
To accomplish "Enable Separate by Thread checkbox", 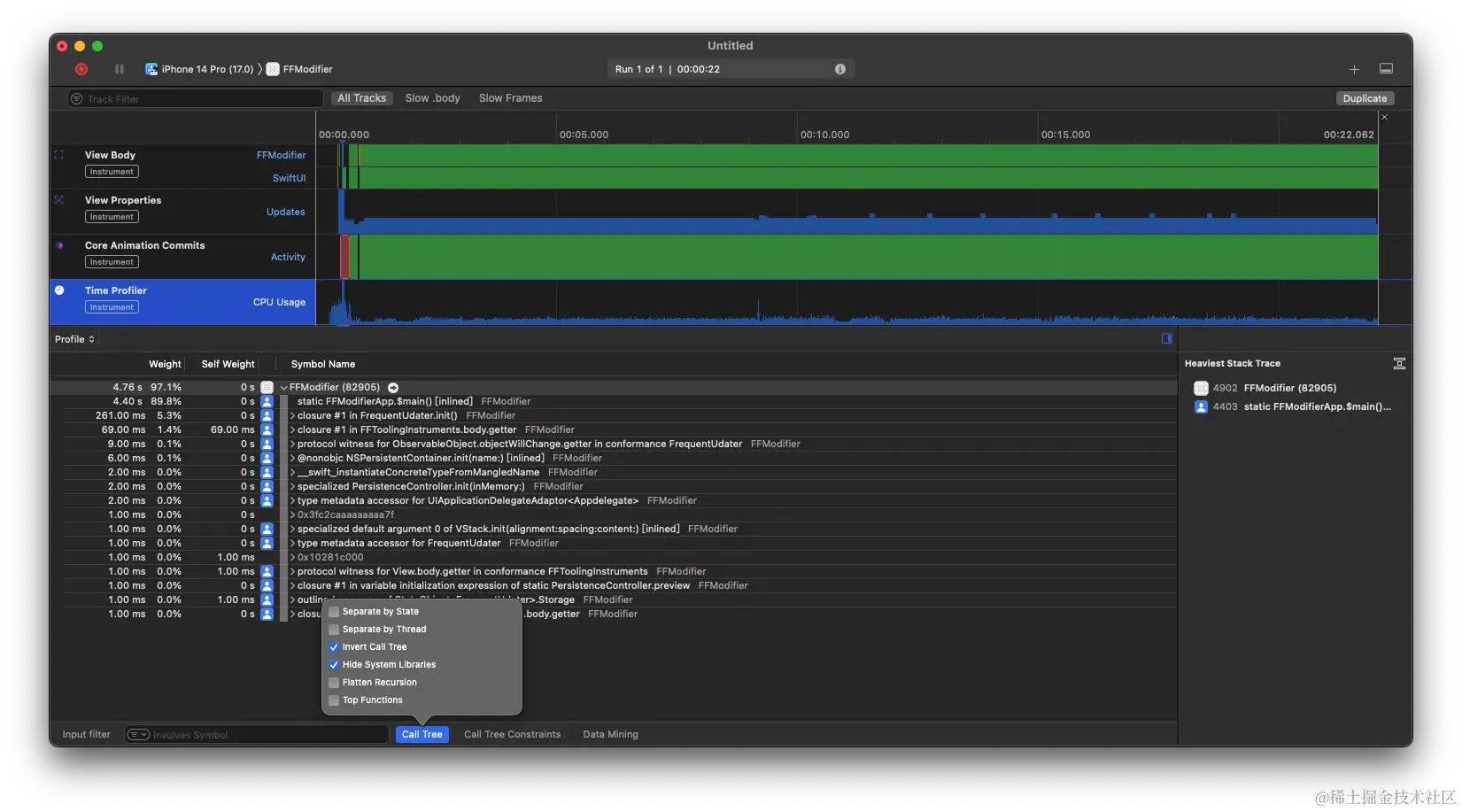I will [334, 630].
